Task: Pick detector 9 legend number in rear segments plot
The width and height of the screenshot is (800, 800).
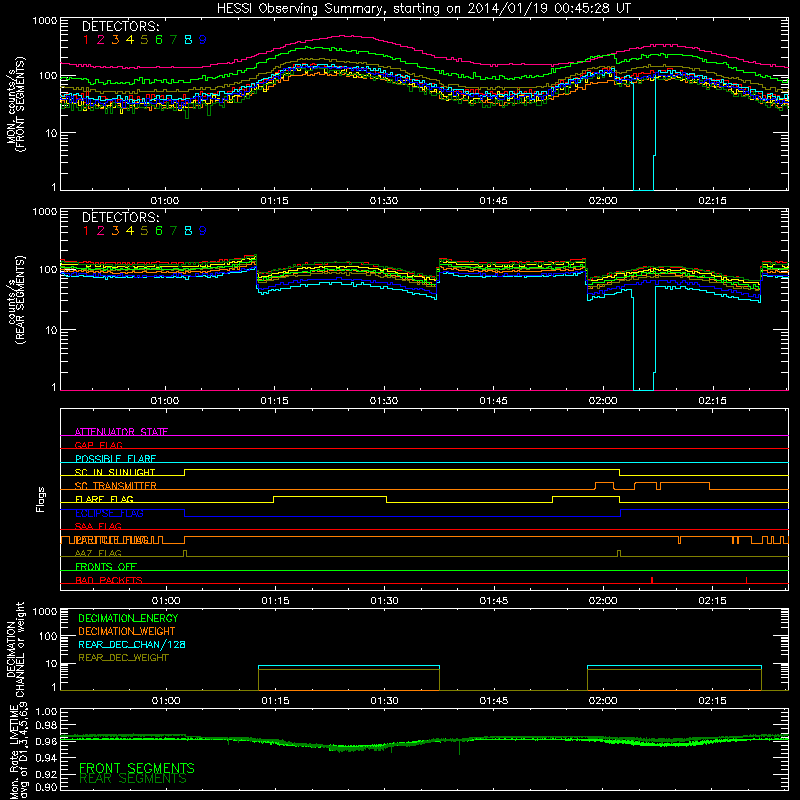Action: (203, 231)
